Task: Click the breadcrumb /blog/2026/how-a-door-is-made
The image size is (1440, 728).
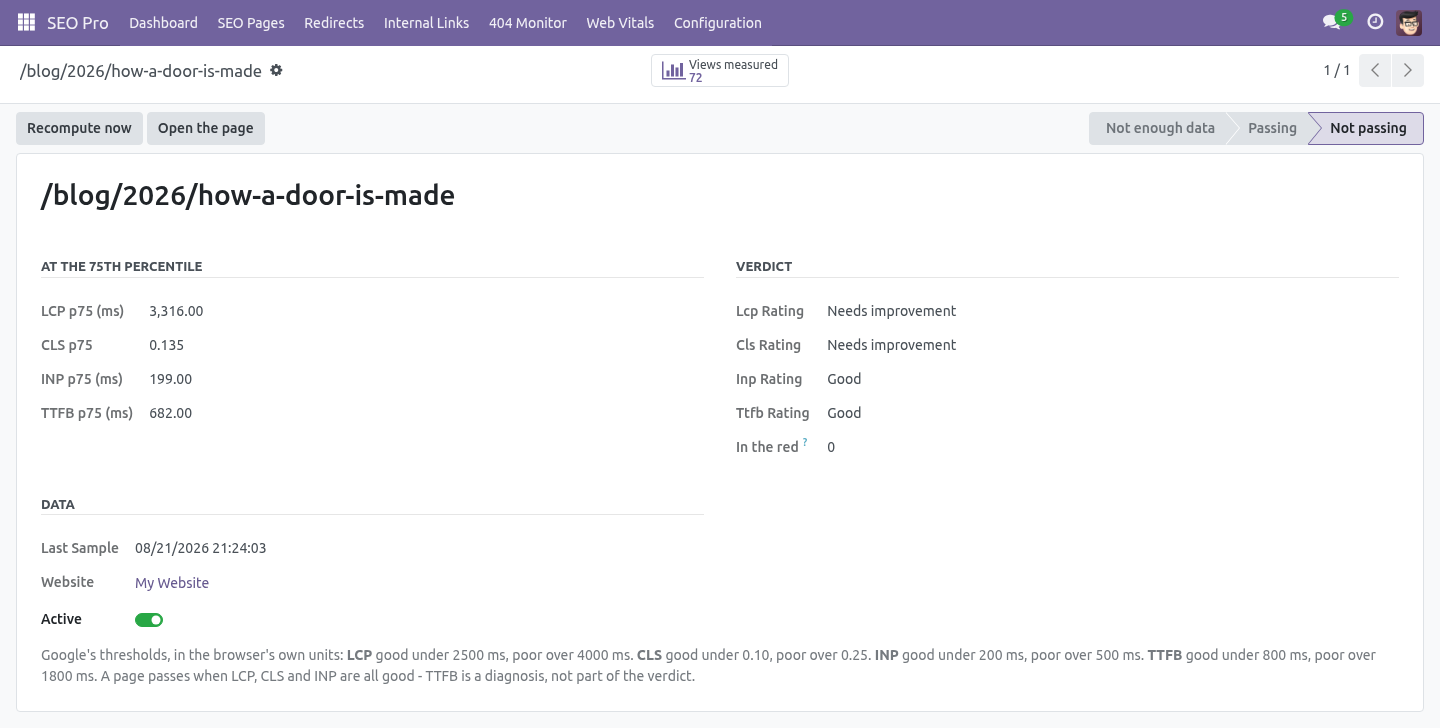Action: point(141,71)
